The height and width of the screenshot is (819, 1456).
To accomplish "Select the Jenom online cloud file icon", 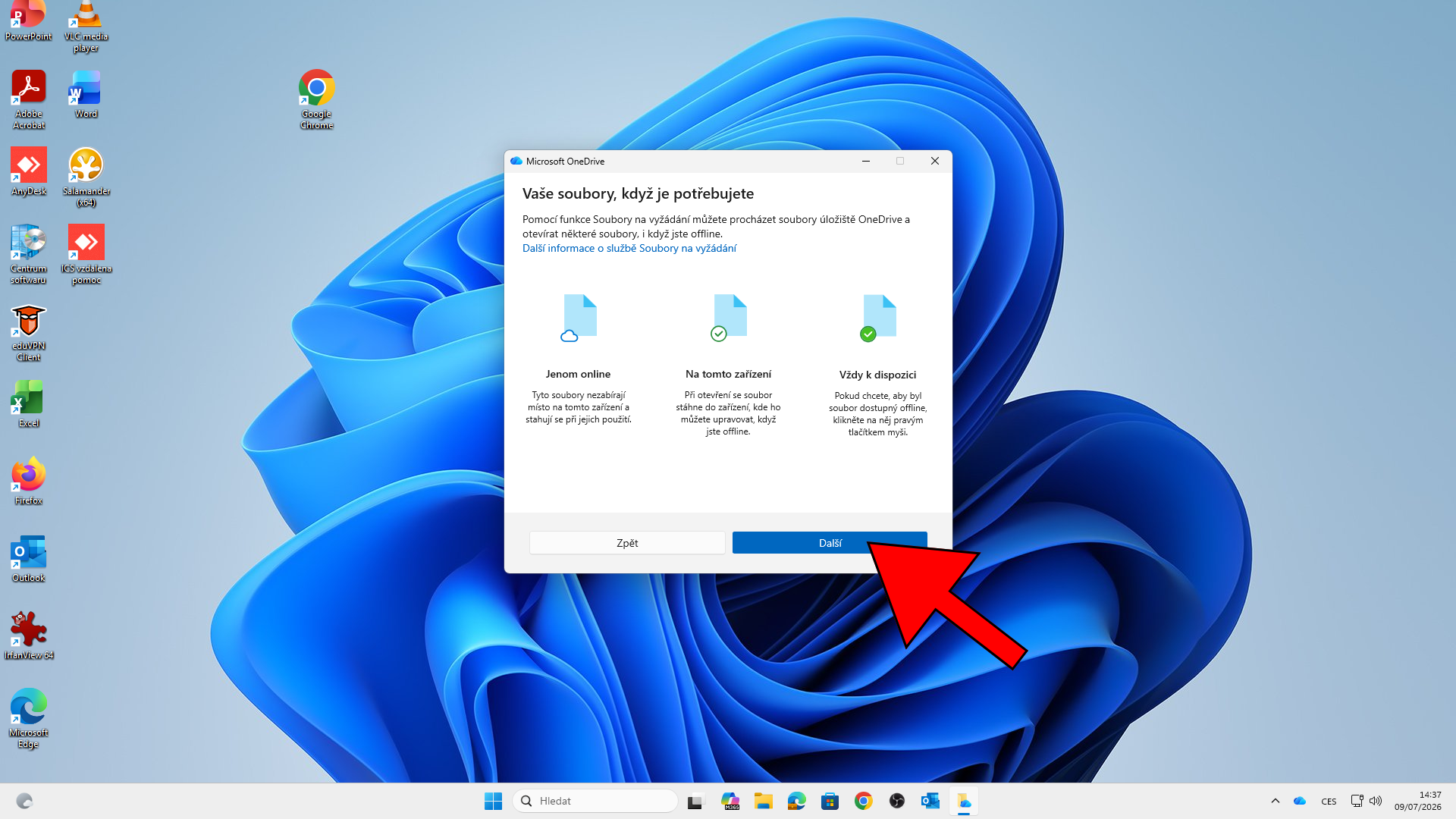I will [579, 318].
